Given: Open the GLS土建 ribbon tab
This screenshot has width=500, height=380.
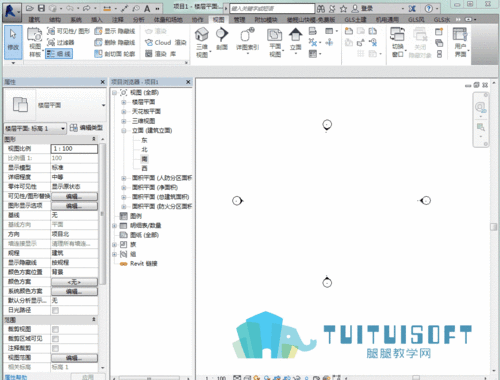Looking at the screenshot, I should [355, 20].
